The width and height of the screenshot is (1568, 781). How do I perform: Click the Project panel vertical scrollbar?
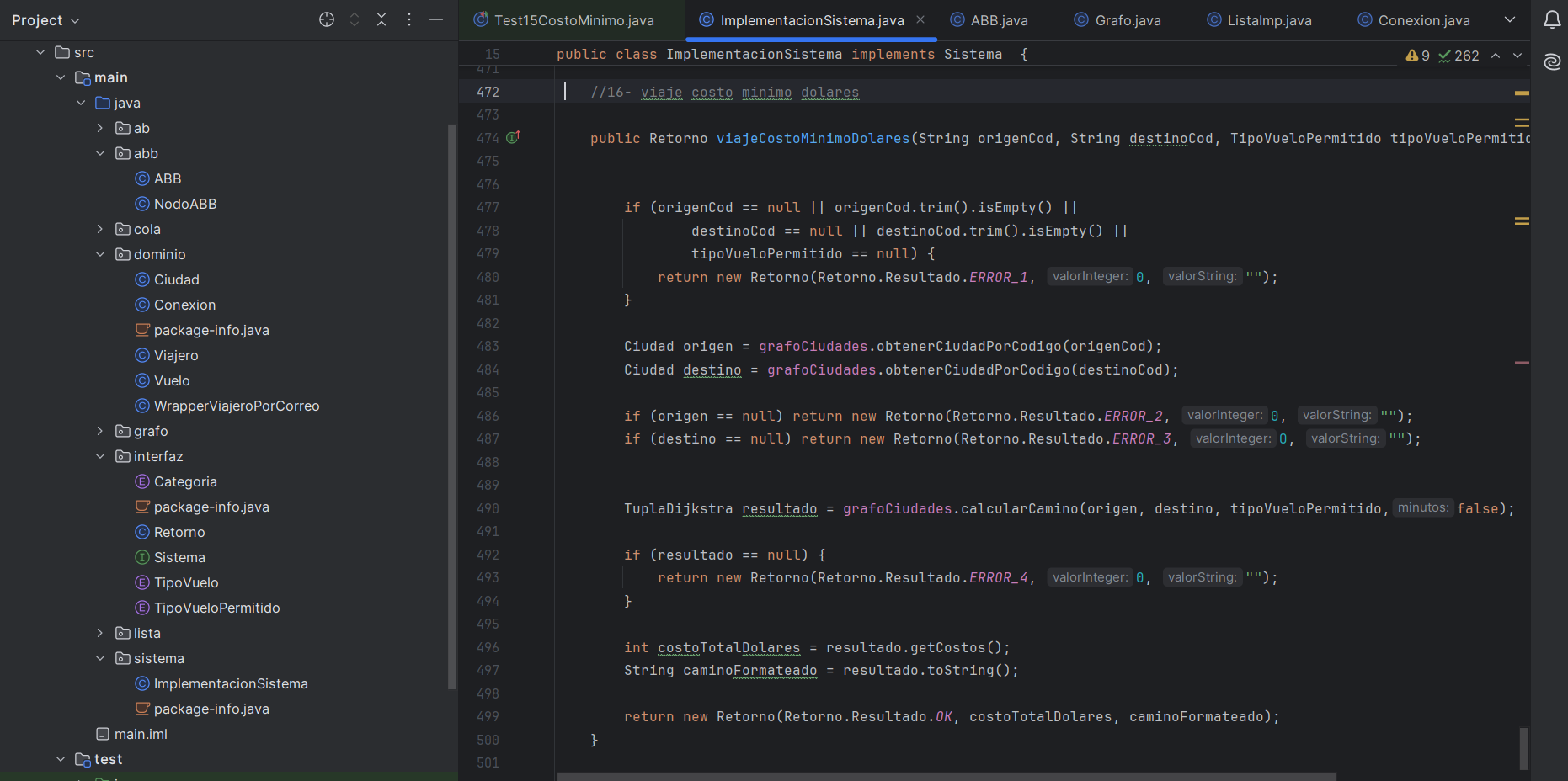[452, 406]
